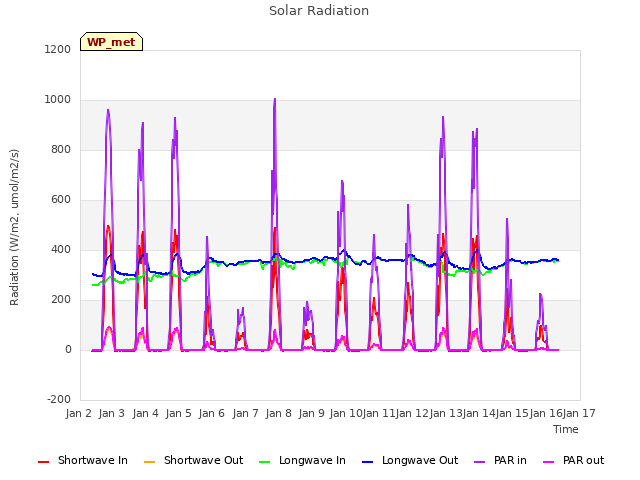Click the Jan 15 axis tick label

pyautogui.click(x=512, y=413)
